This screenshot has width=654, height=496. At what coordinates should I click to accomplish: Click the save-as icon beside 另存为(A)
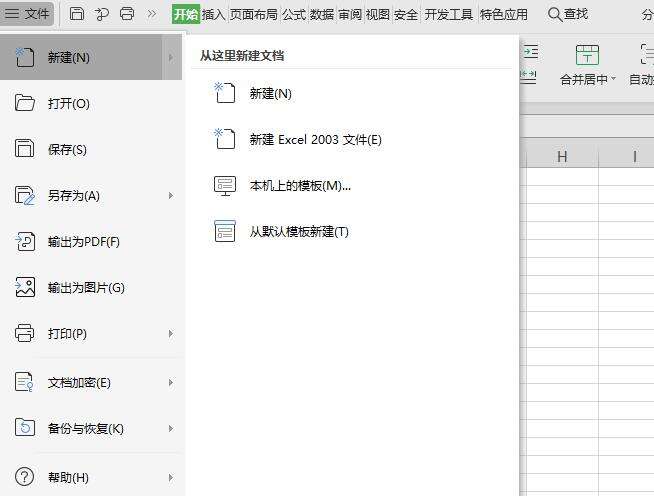pyautogui.click(x=25, y=195)
